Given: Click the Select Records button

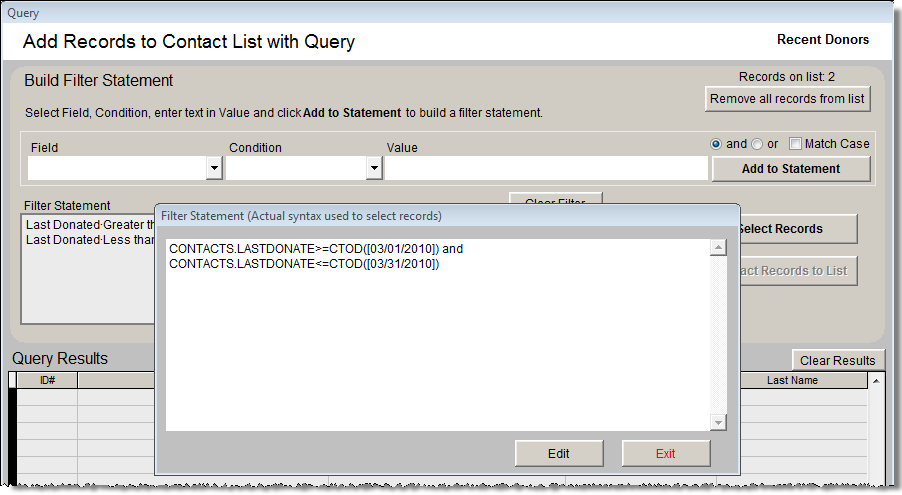Looking at the screenshot, I should click(797, 229).
